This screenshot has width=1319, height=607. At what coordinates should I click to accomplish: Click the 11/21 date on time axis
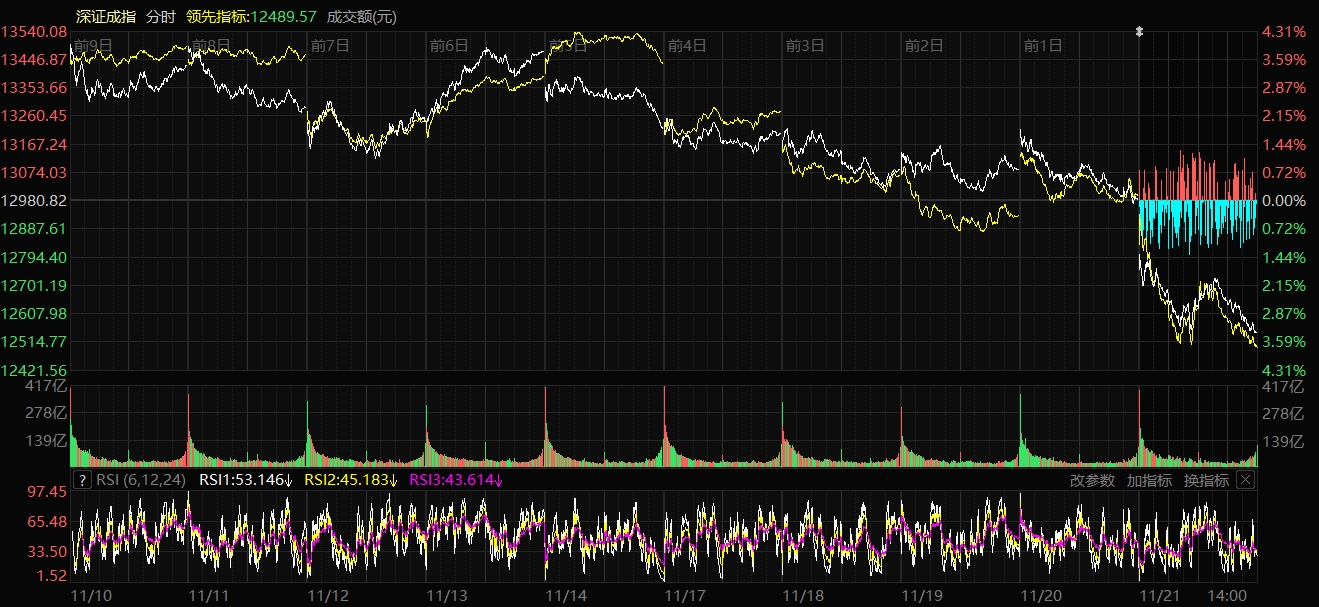pos(1161,595)
